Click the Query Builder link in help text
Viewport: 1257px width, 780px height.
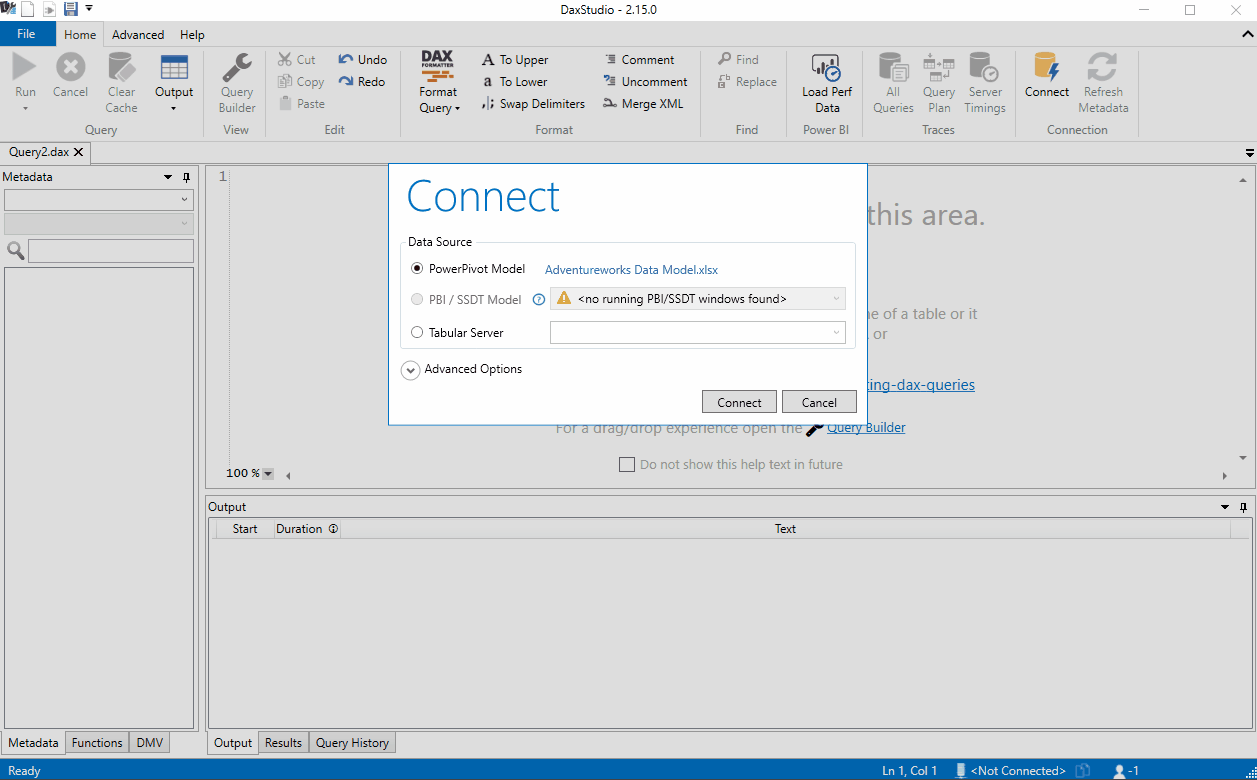[x=866, y=428]
